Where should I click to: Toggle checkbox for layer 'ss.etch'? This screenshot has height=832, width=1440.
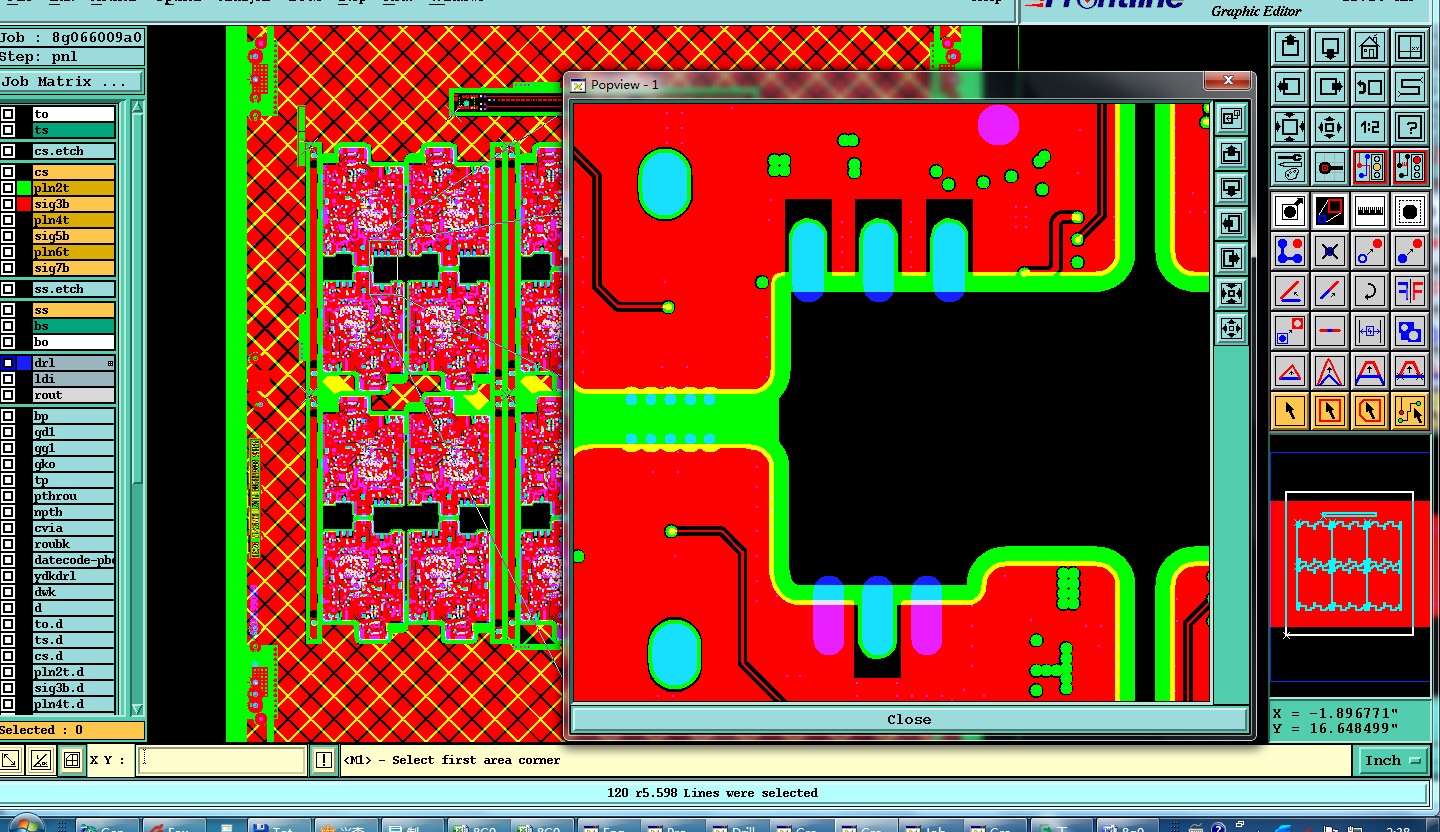pyautogui.click(x=8, y=289)
